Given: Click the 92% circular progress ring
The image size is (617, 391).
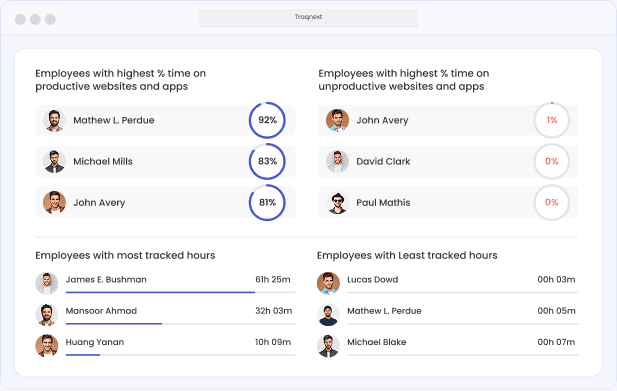Looking at the screenshot, I should coord(267,120).
